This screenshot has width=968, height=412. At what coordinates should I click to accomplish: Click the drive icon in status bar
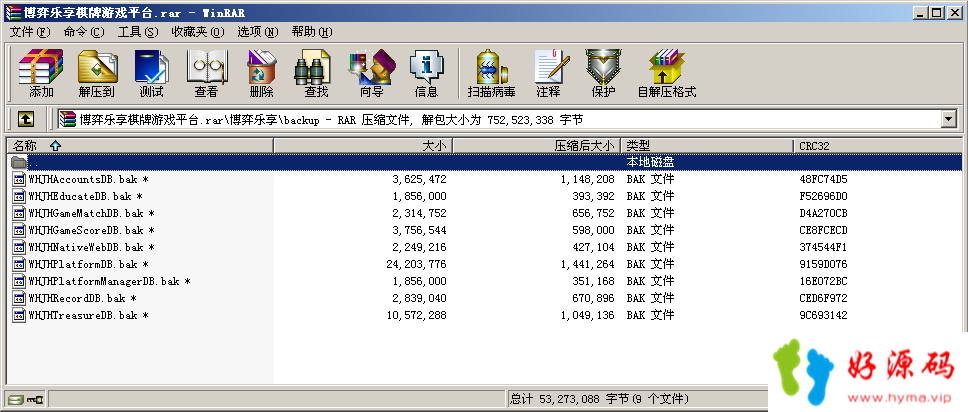pyautogui.click(x=15, y=399)
